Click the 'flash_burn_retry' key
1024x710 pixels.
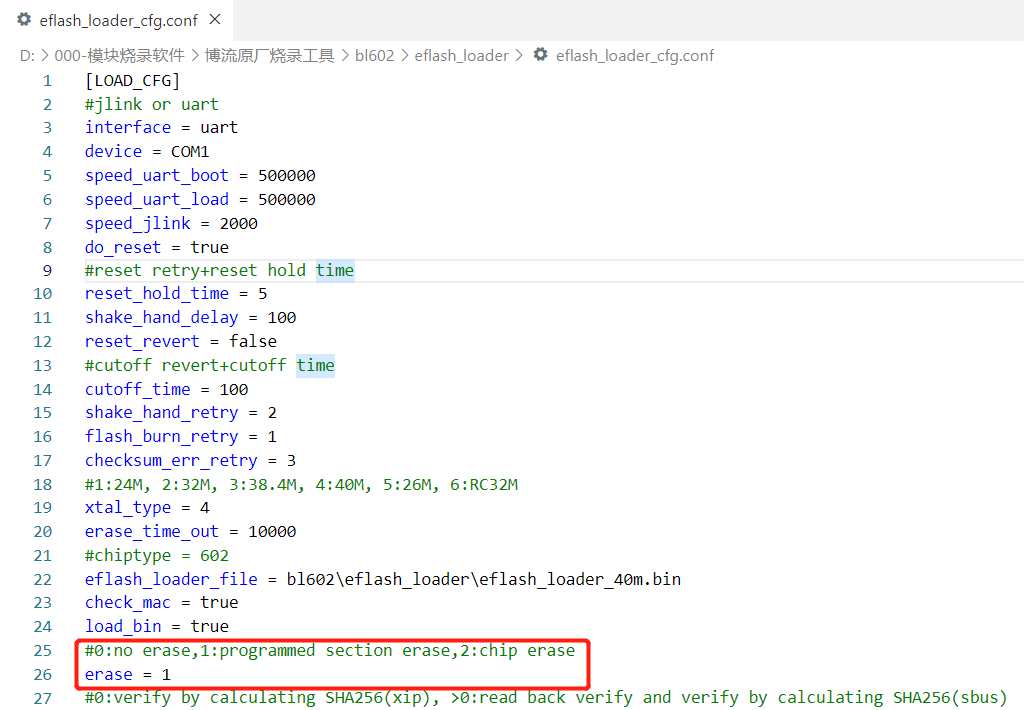pos(162,436)
